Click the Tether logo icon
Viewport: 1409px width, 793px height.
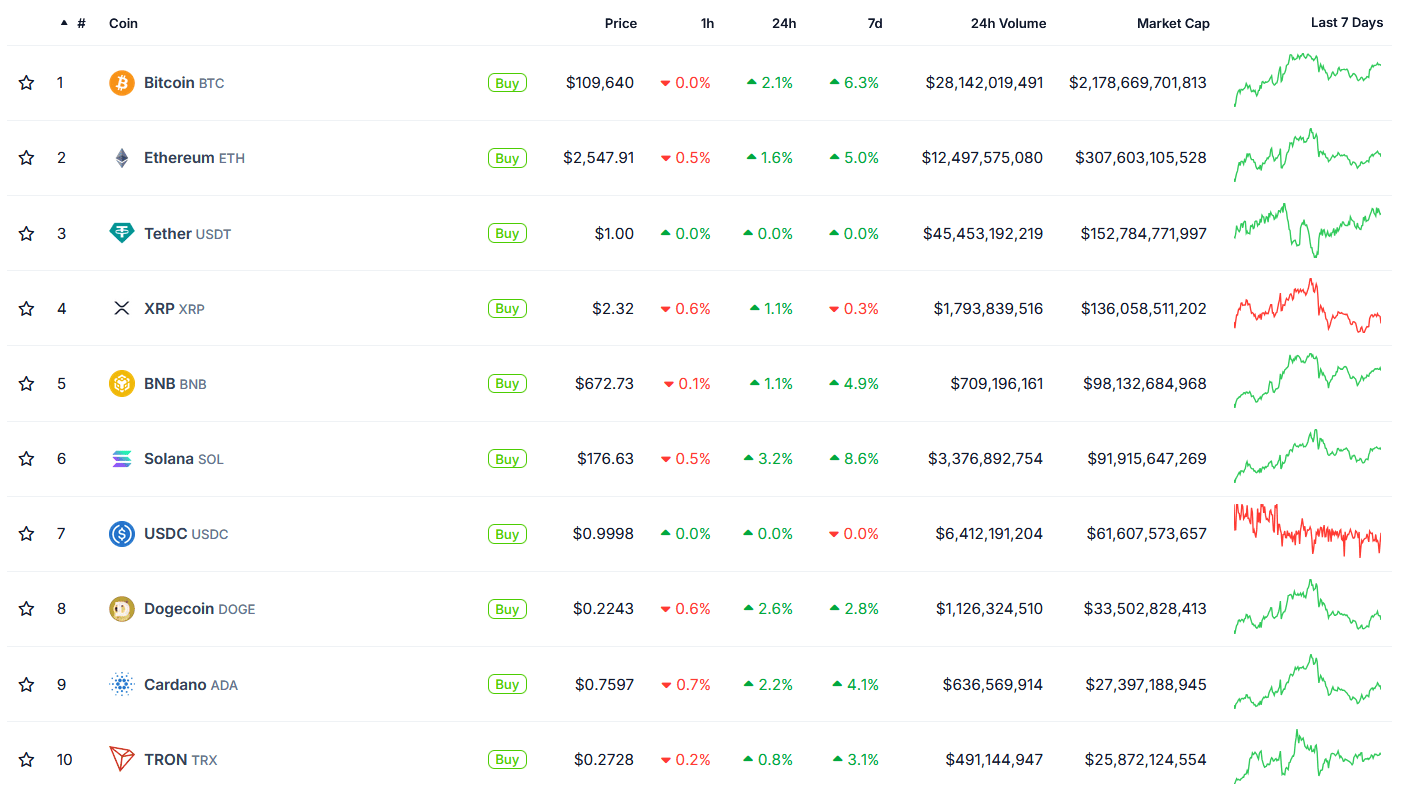(x=122, y=233)
